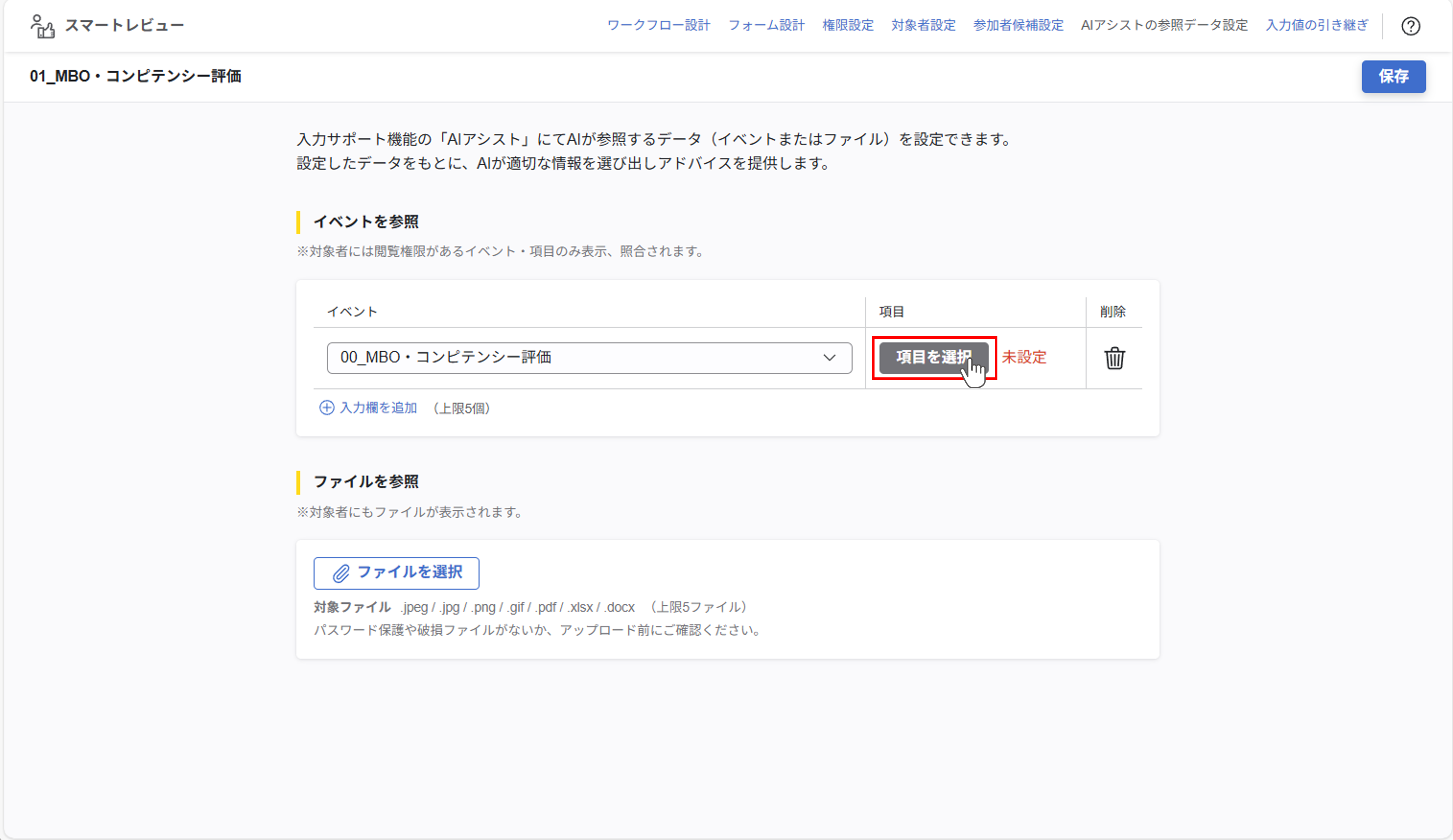Screen dimensions: 1453x840
Task: Go to ワークフロー設計 menu
Action: tap(659, 25)
